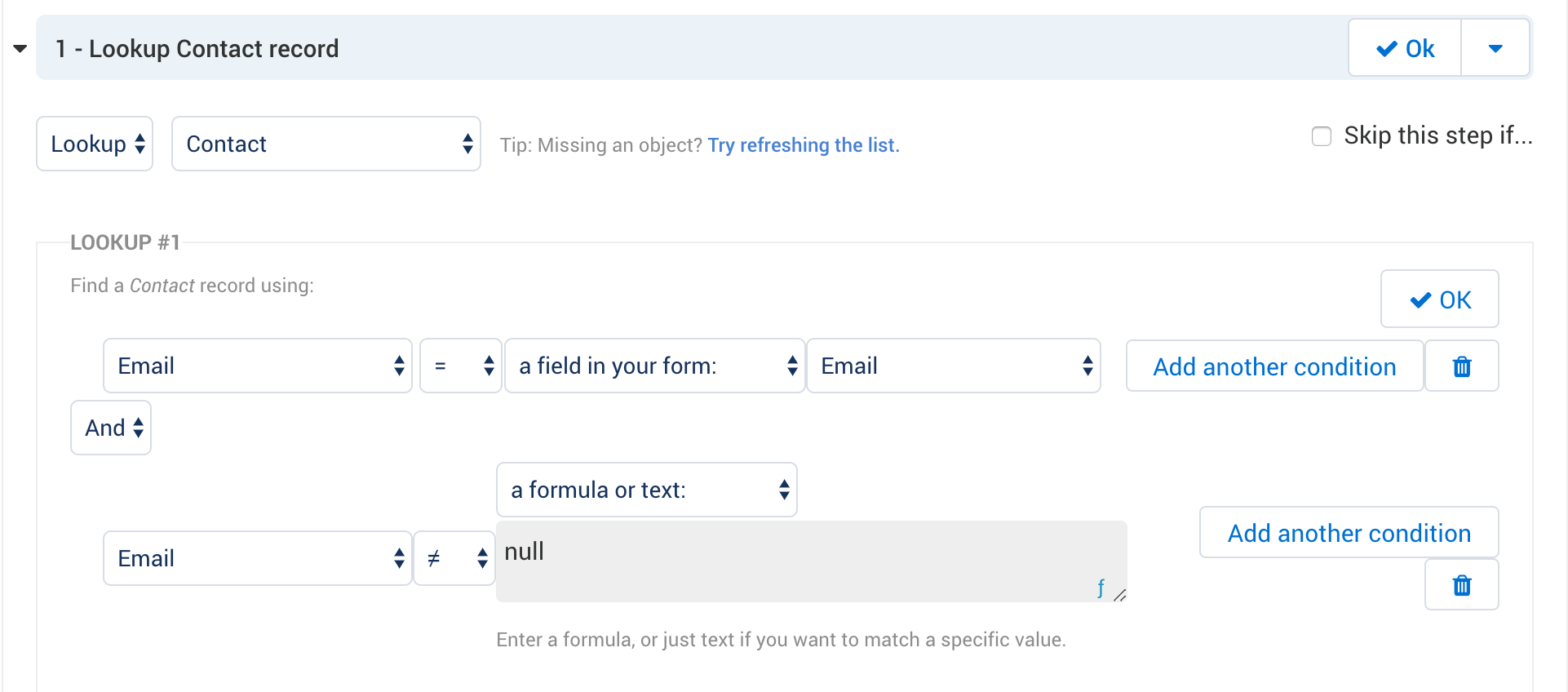Open the Lookup action type dropdown
1568x692 pixels.
(95, 144)
